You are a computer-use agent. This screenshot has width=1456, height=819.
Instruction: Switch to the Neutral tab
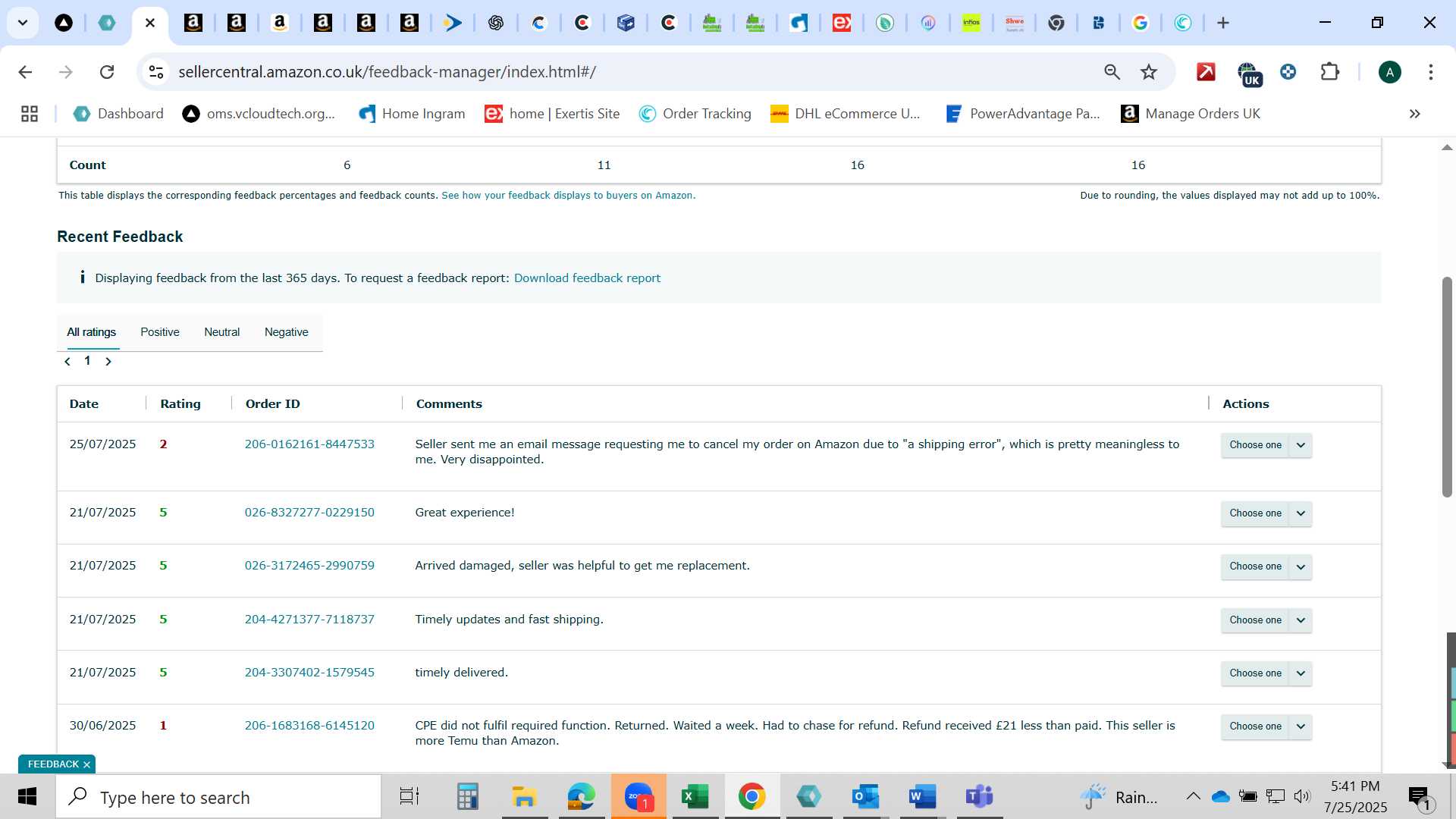(x=222, y=332)
